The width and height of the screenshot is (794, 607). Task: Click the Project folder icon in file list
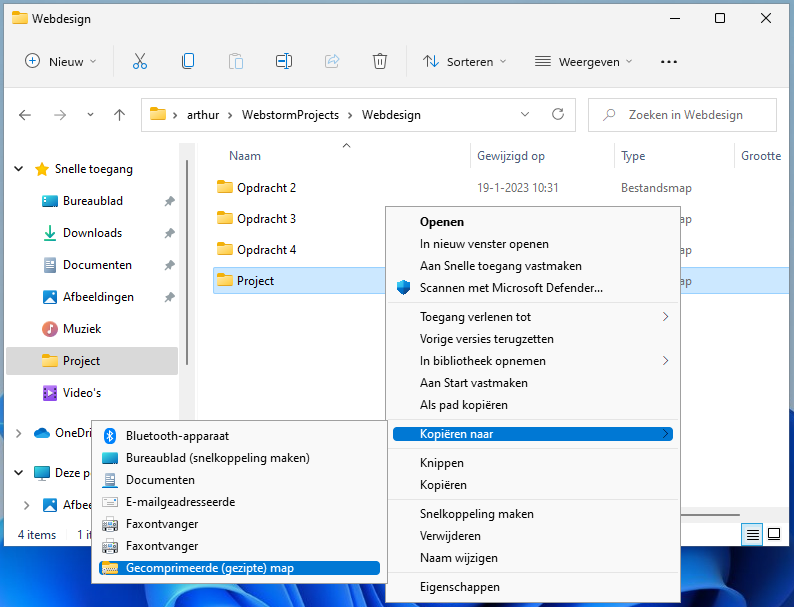coord(224,280)
